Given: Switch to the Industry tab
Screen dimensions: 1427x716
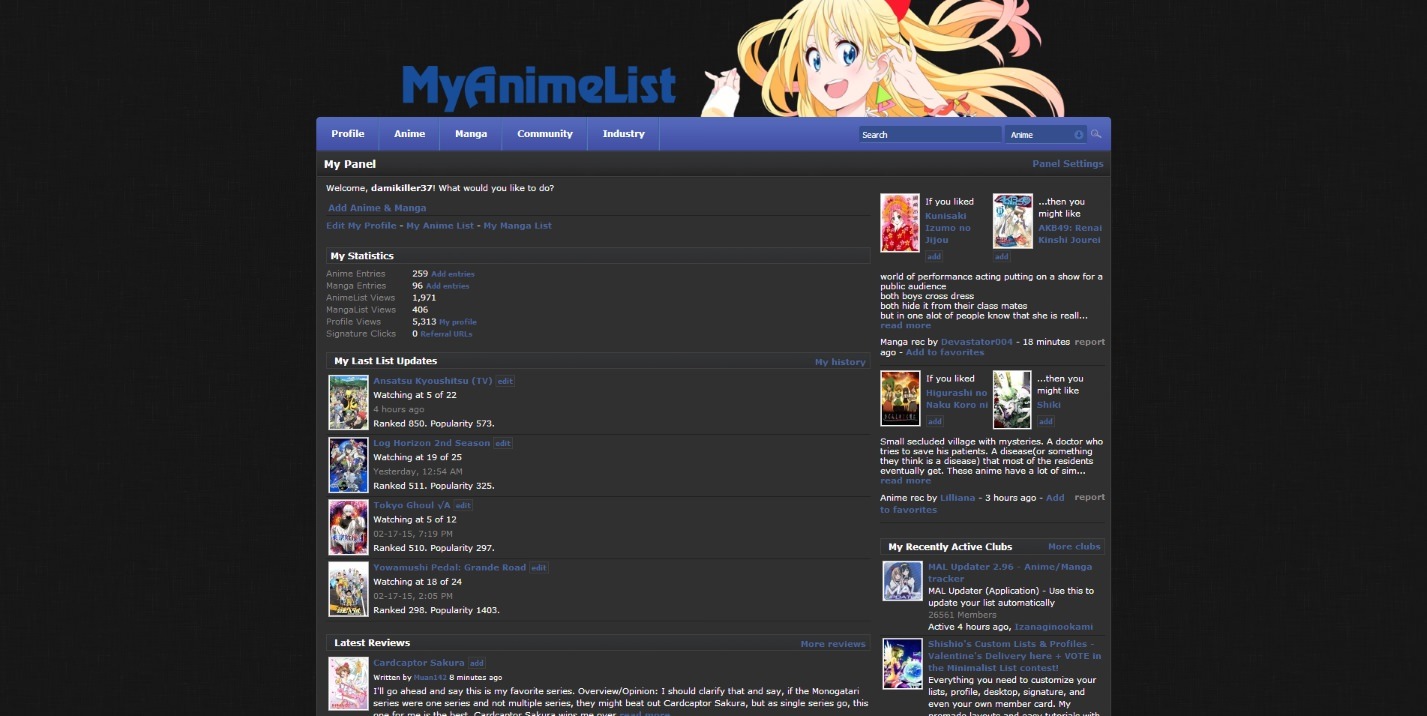Looking at the screenshot, I should coord(622,133).
